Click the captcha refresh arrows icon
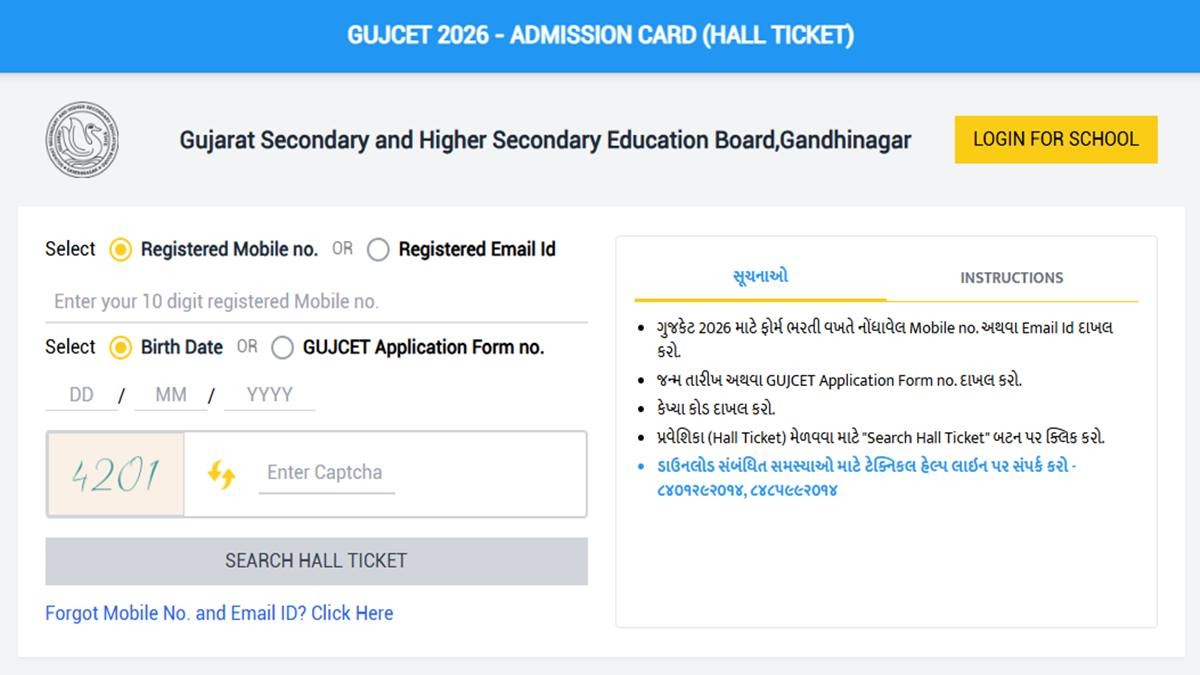The width and height of the screenshot is (1200, 675). [x=221, y=474]
